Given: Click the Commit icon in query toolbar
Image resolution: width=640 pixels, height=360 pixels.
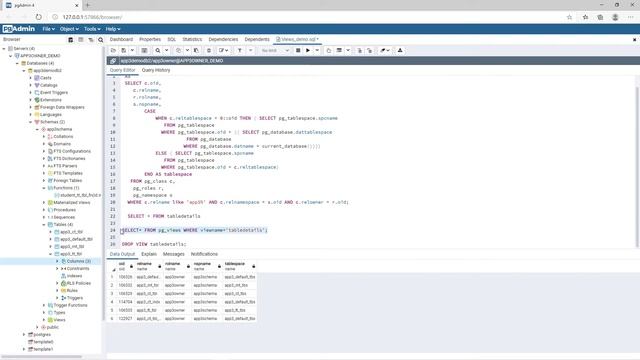Looking at the screenshot, I should (360, 50).
